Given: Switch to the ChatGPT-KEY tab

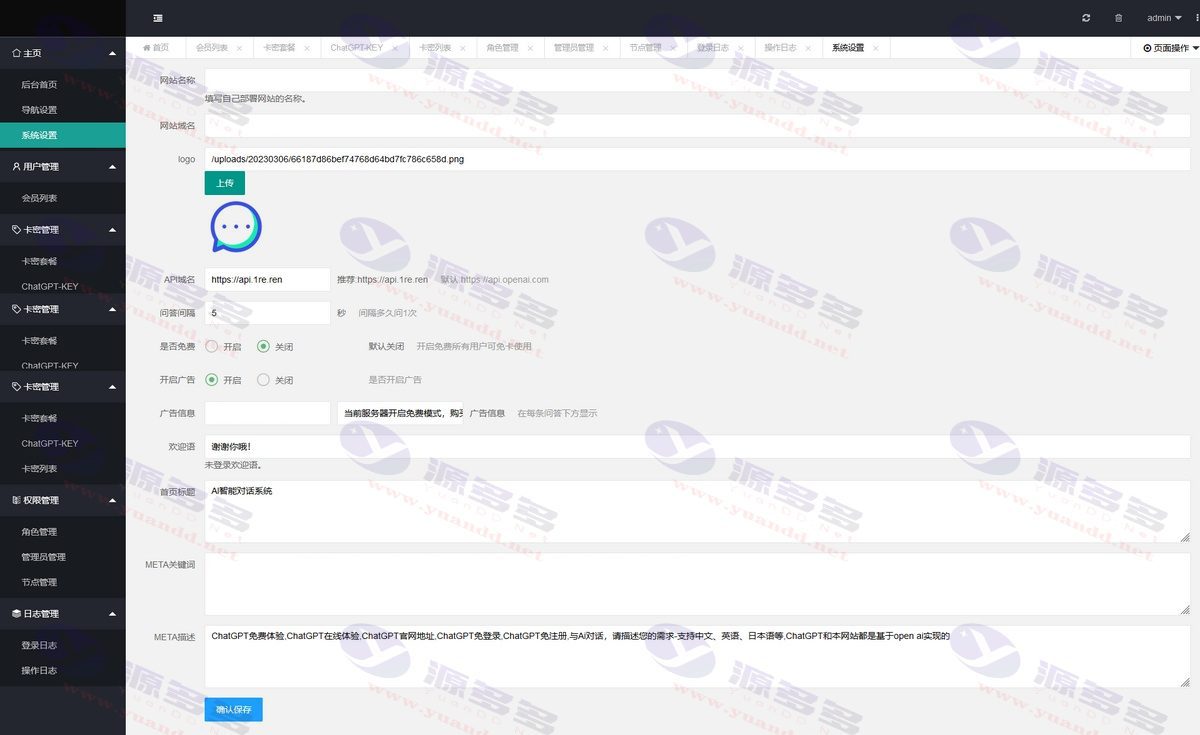Looking at the screenshot, I should point(357,48).
